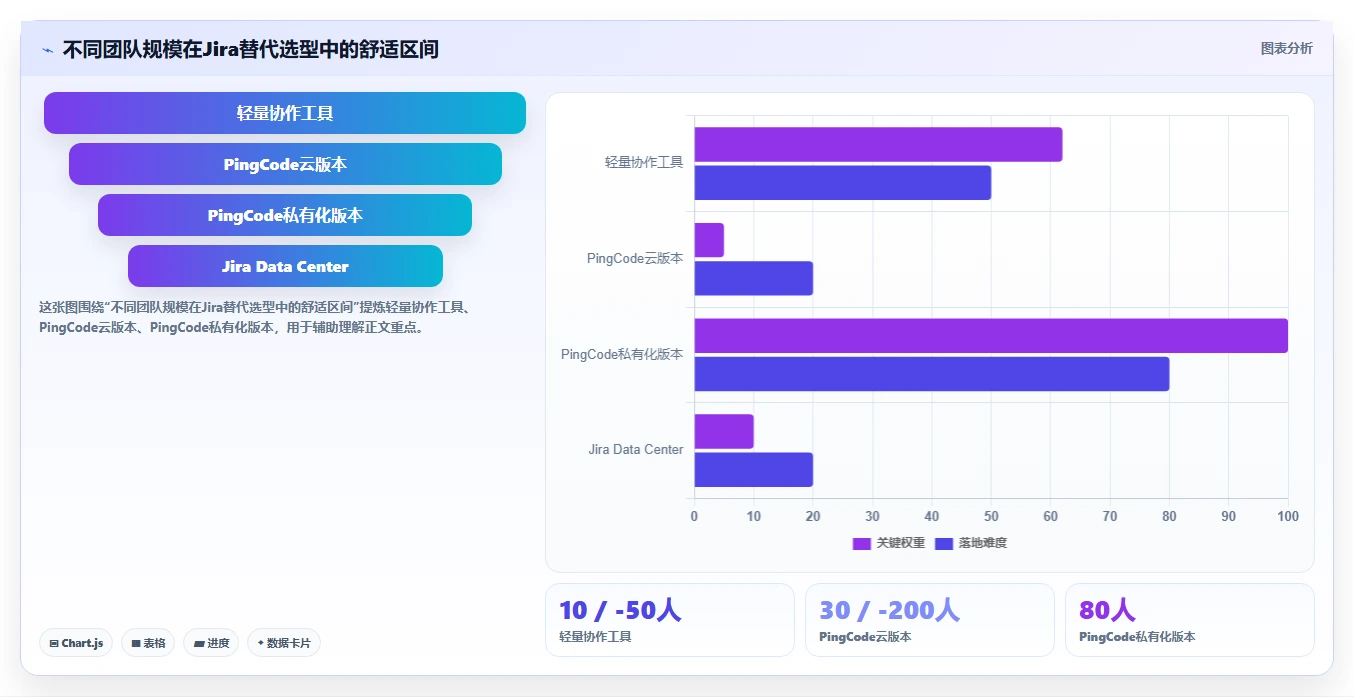The image size is (1354, 697).
Task: Click the PingCode私有化版本 y-axis label
Action: [x=622, y=354]
